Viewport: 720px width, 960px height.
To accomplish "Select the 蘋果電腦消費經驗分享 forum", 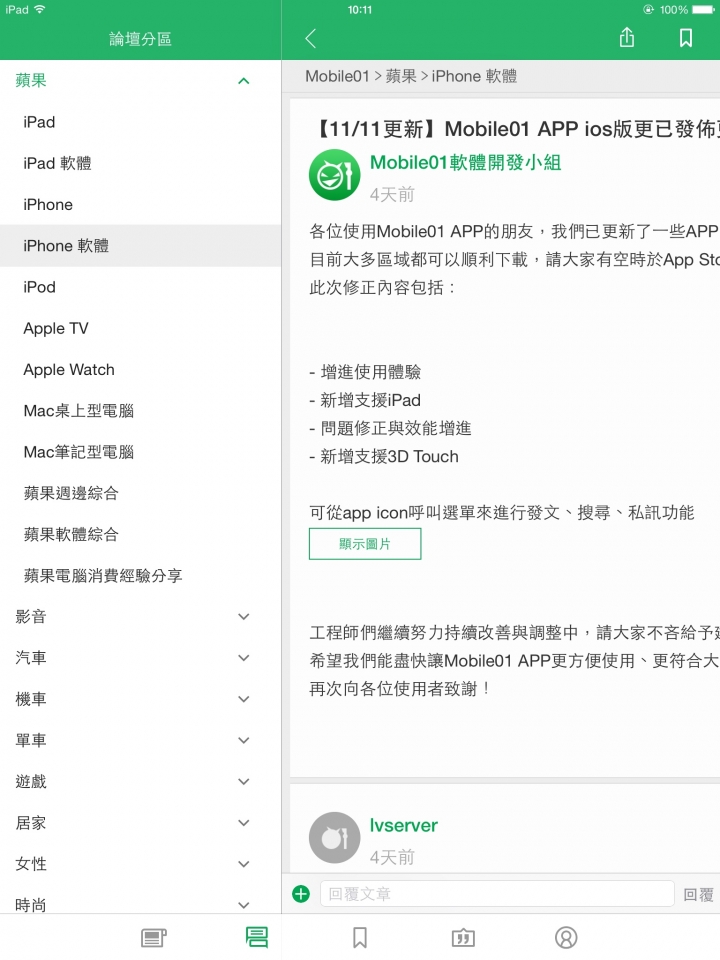I will tap(140, 576).
